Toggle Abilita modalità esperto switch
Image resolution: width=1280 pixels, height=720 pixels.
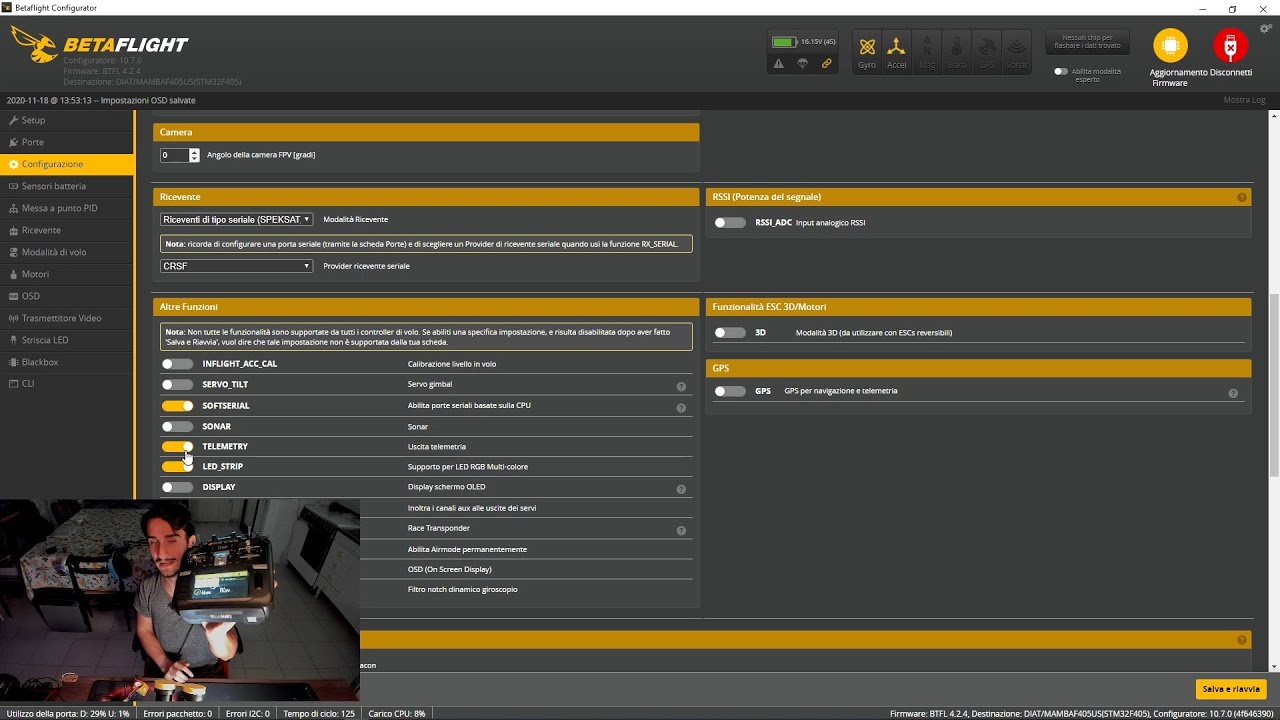1061,71
